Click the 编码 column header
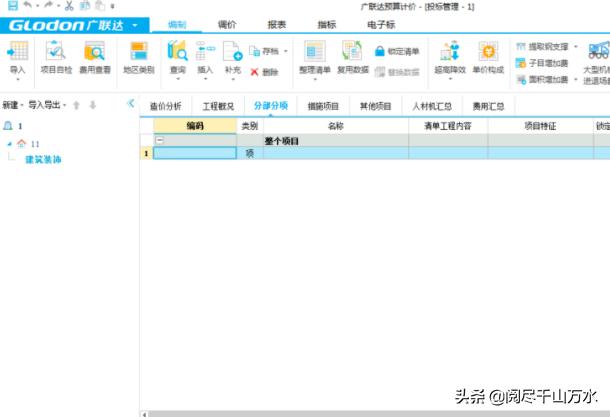610x417 pixels. [x=195, y=126]
